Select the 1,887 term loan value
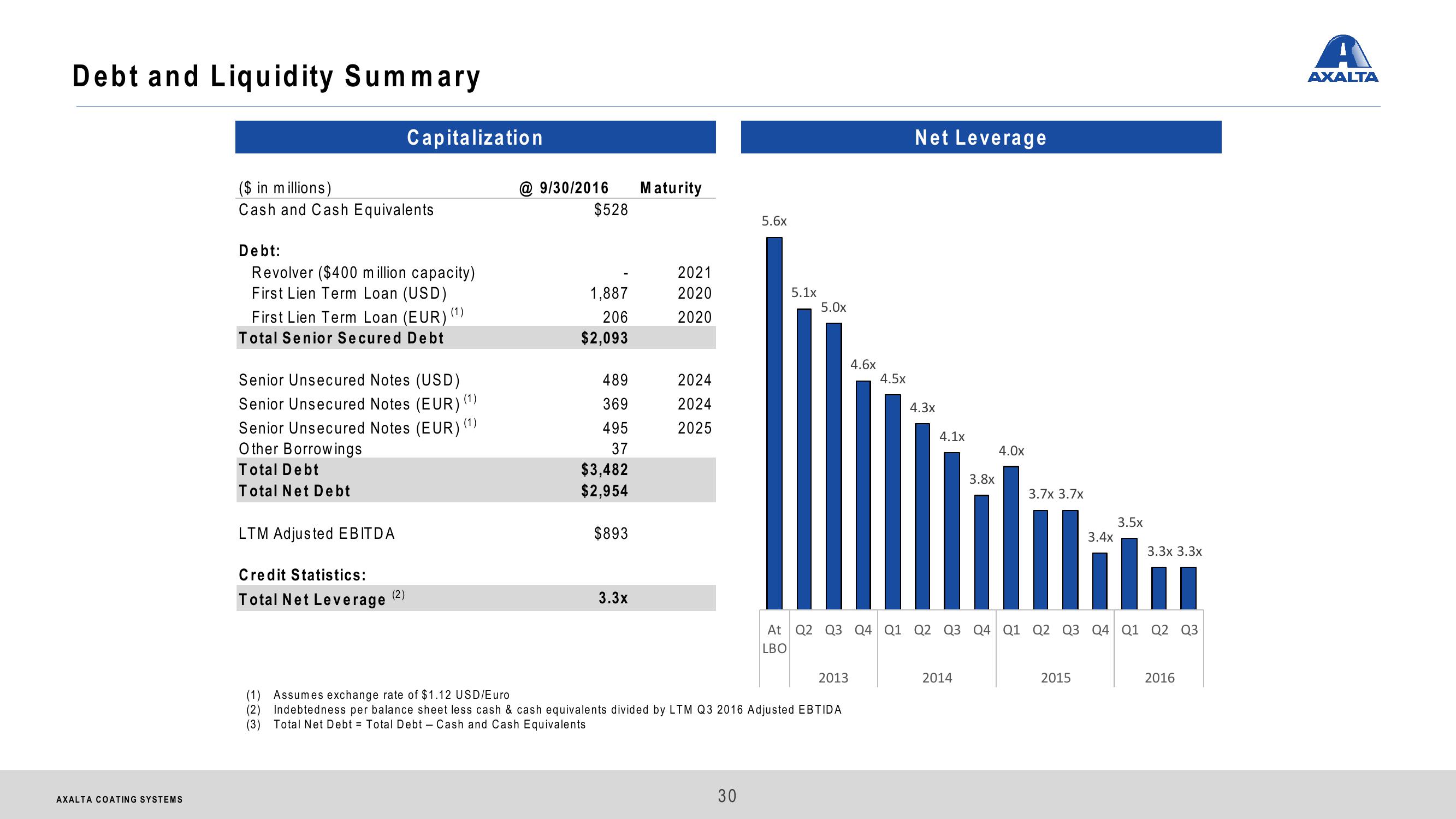The height and width of the screenshot is (819, 1456). [x=609, y=293]
